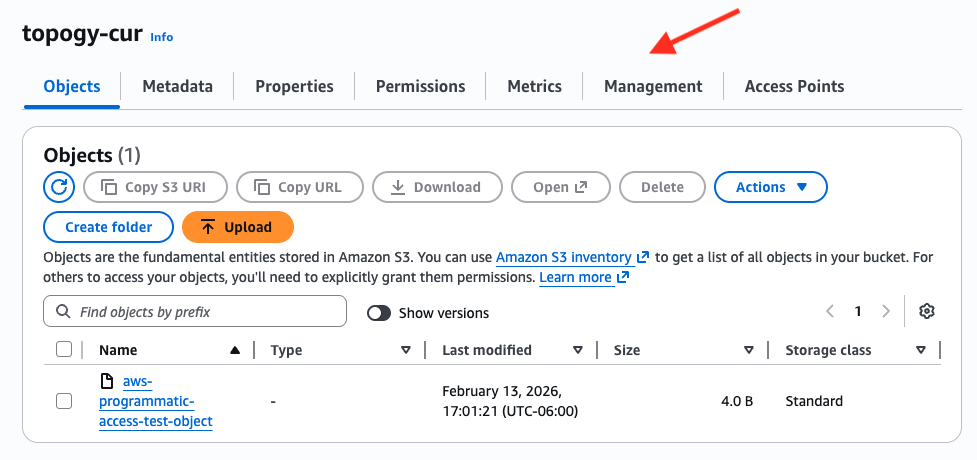Open the Metrics tab

tap(535, 86)
